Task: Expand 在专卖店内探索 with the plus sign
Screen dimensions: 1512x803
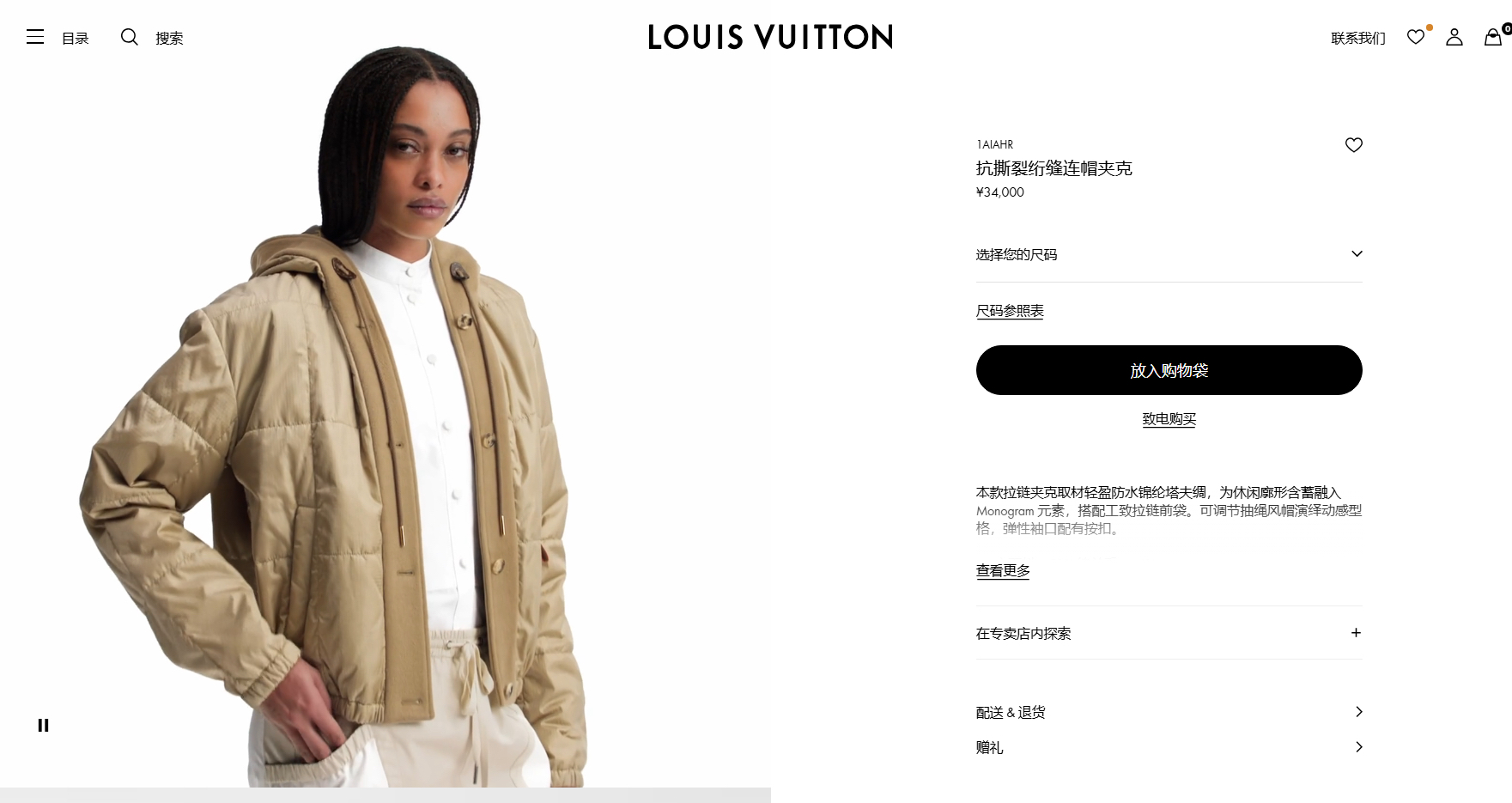Action: (1356, 633)
